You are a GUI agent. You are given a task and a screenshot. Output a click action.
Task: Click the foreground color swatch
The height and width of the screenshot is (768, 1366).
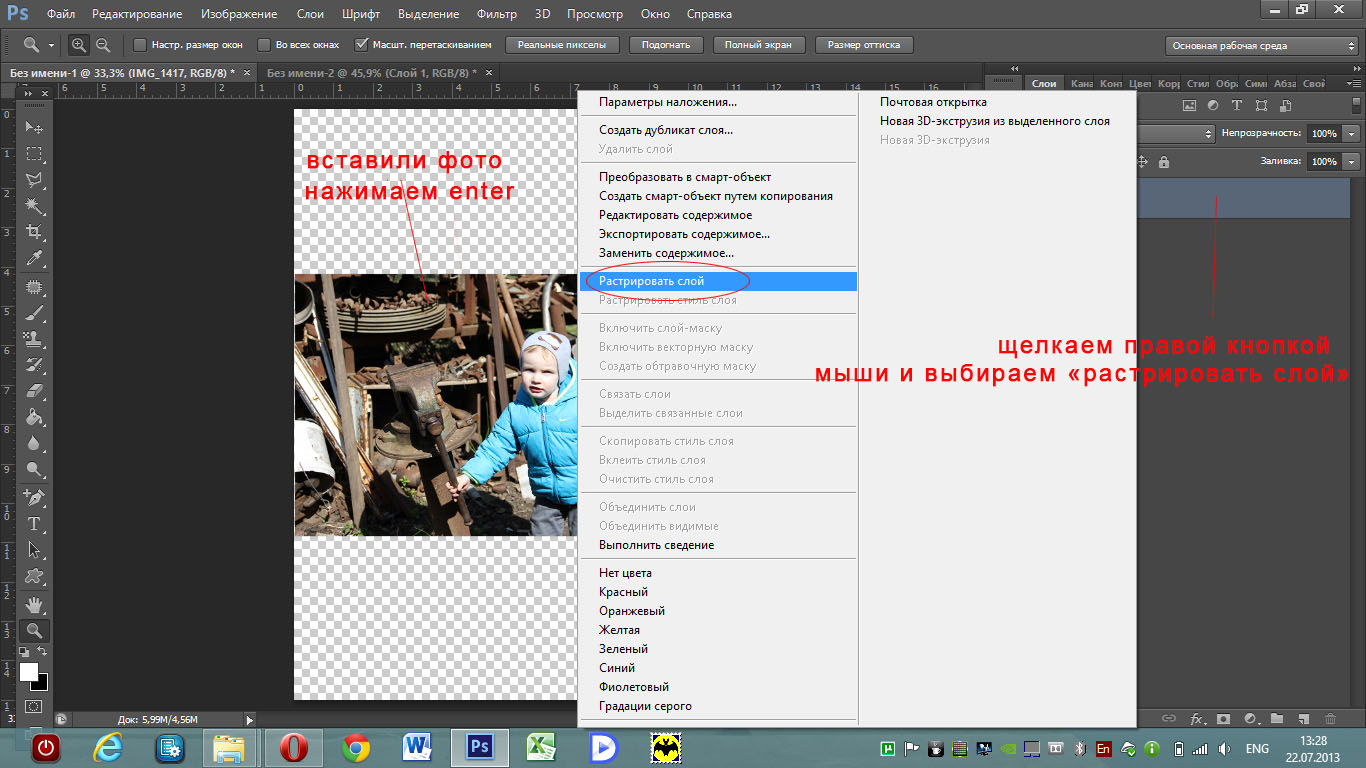pyautogui.click(x=29, y=671)
